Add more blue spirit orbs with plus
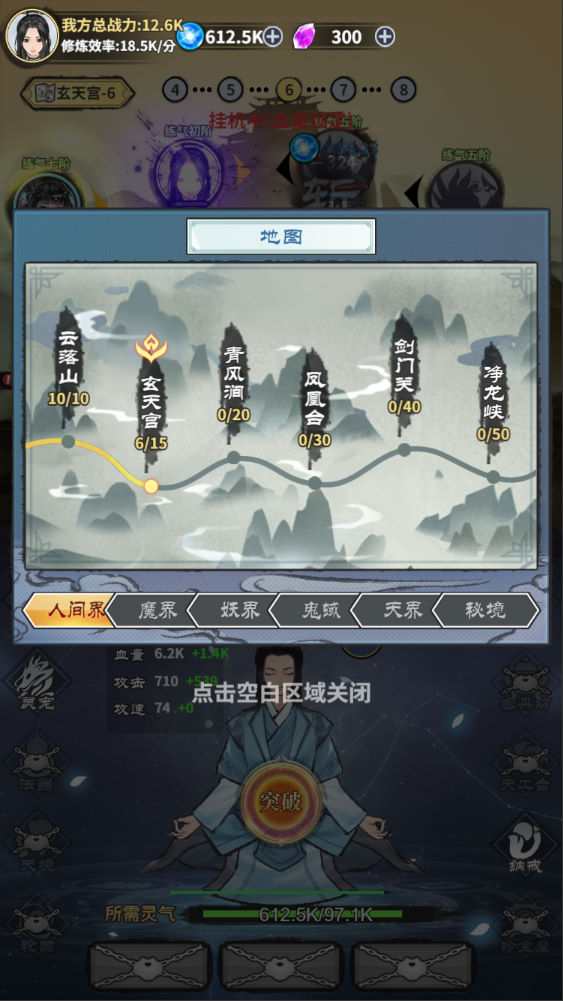 (273, 36)
